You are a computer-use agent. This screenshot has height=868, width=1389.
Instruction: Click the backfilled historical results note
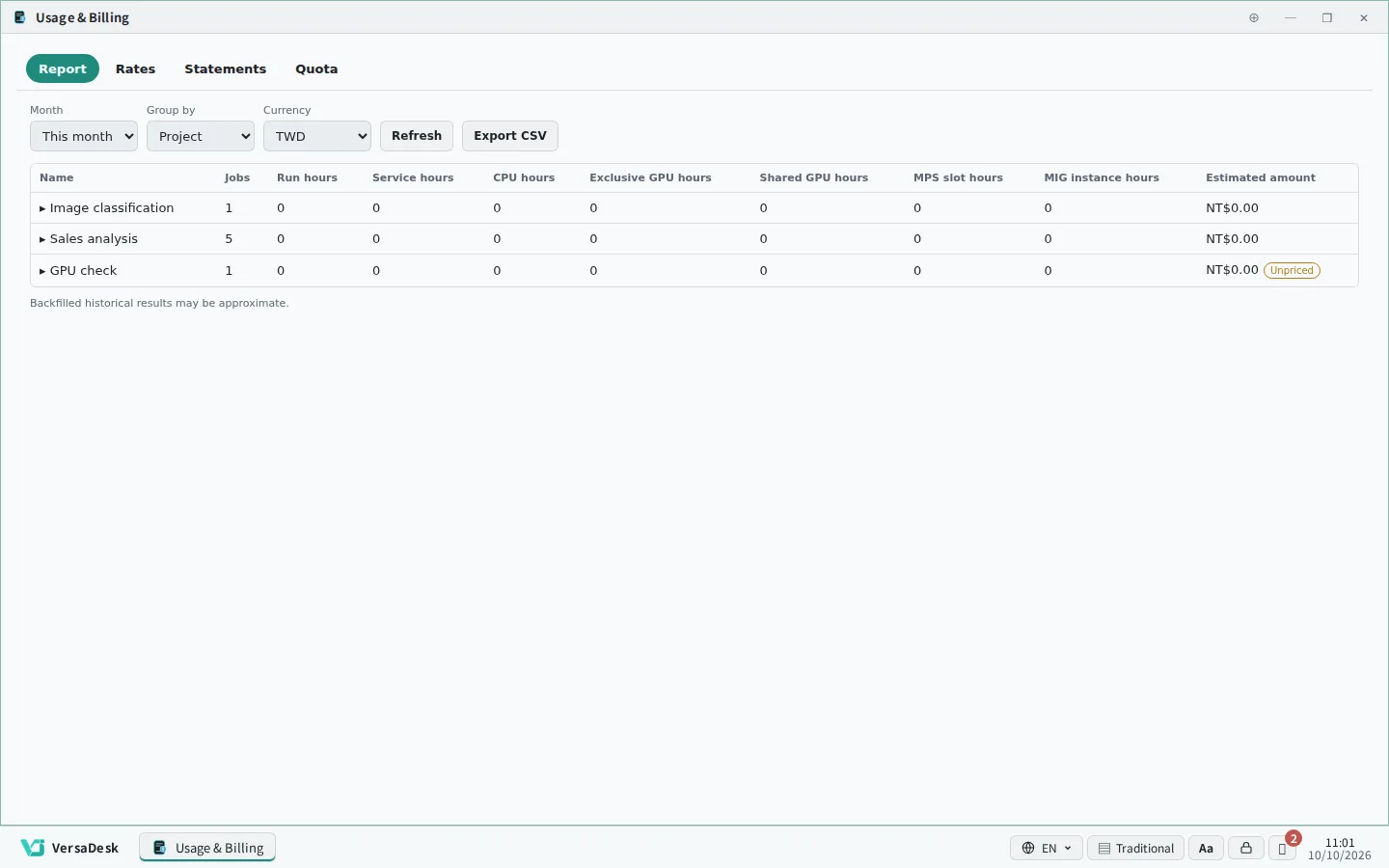coord(159,303)
